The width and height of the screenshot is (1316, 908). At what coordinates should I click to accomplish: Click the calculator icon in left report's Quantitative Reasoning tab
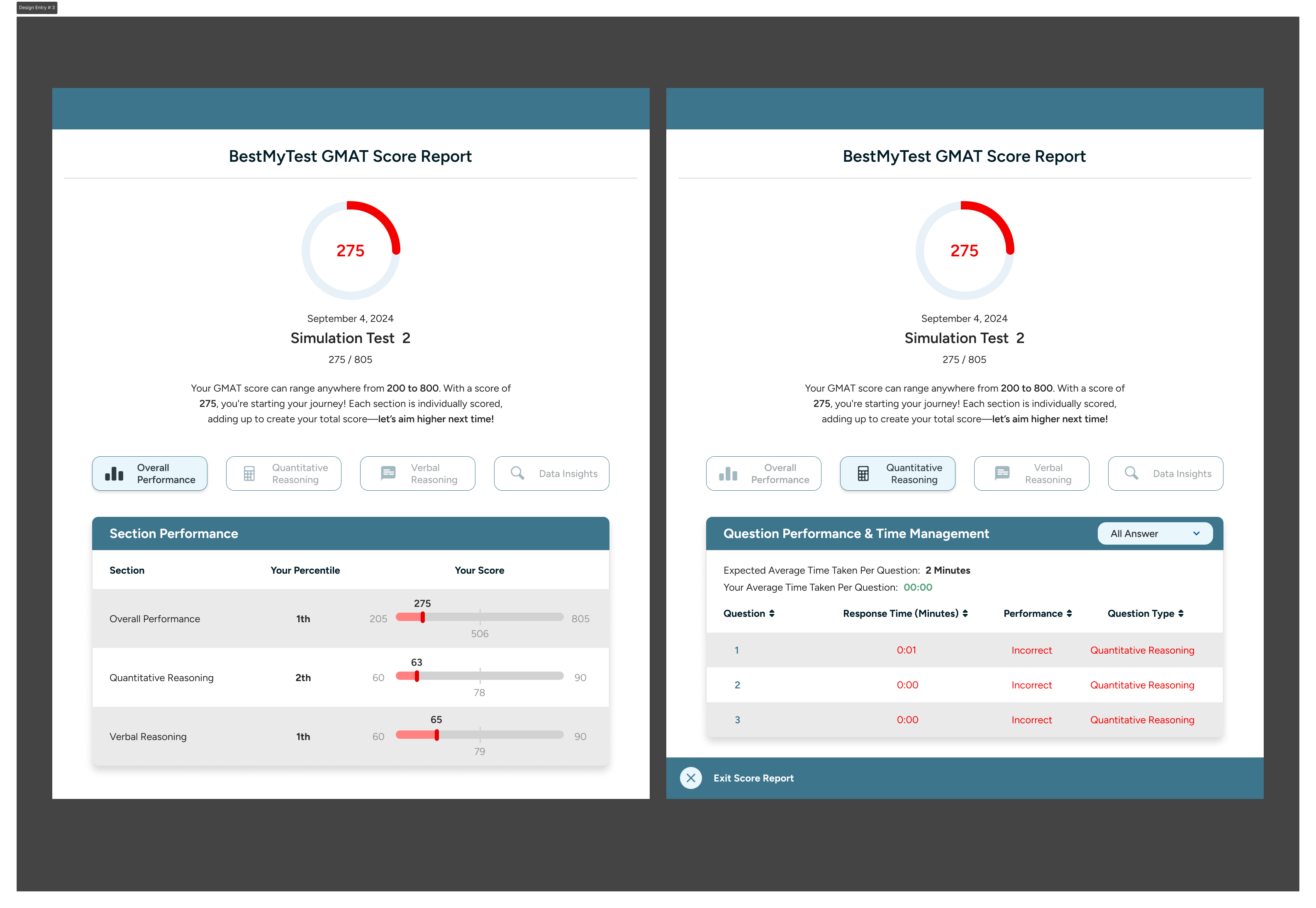pyautogui.click(x=249, y=474)
